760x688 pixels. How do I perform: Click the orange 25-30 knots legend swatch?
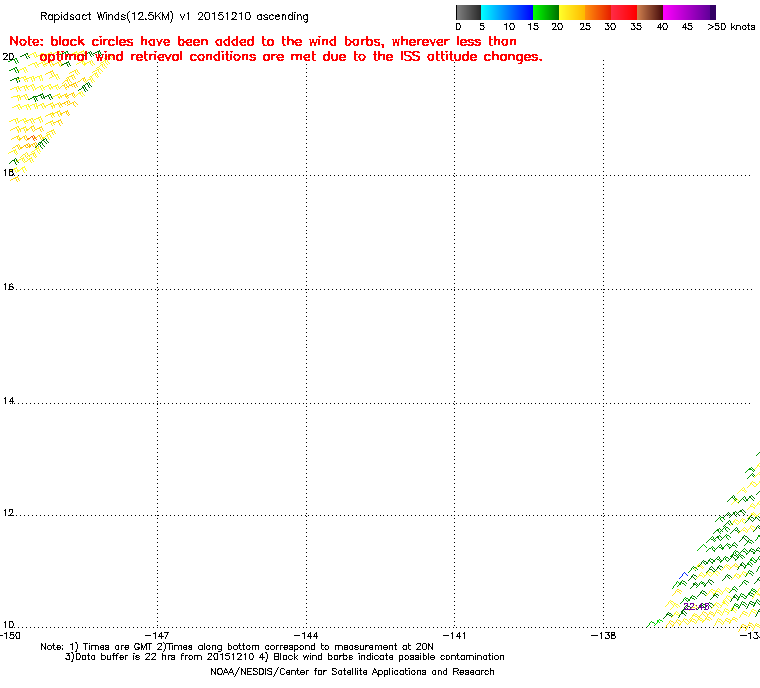(598, 12)
